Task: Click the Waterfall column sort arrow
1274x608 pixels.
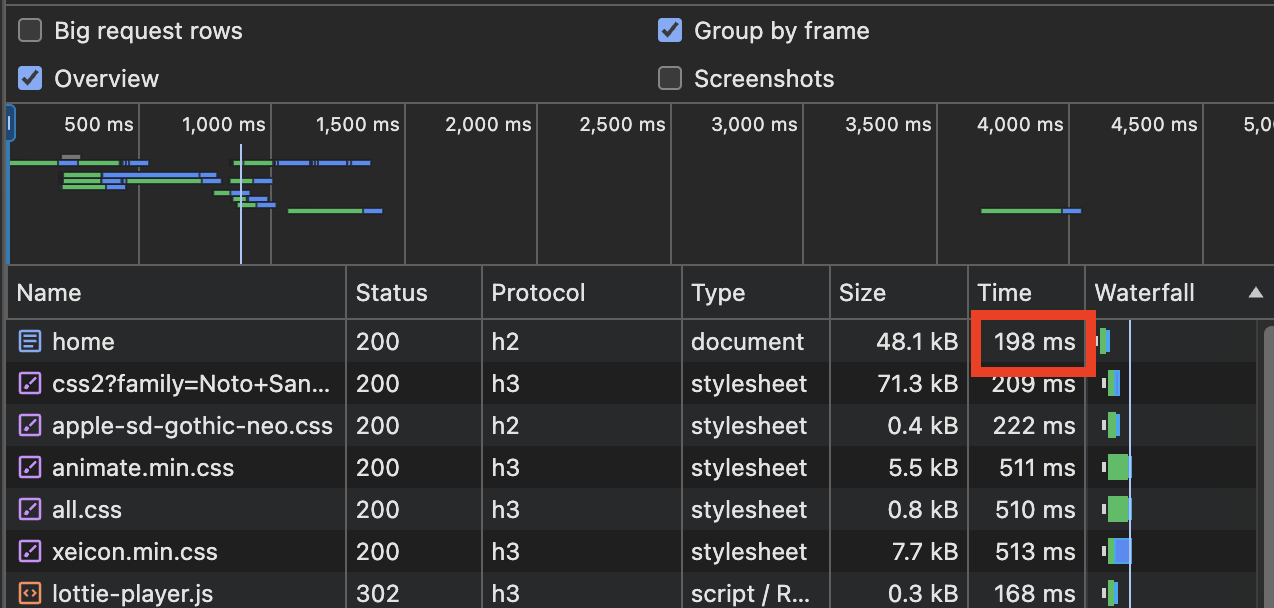Action: pyautogui.click(x=1255, y=293)
